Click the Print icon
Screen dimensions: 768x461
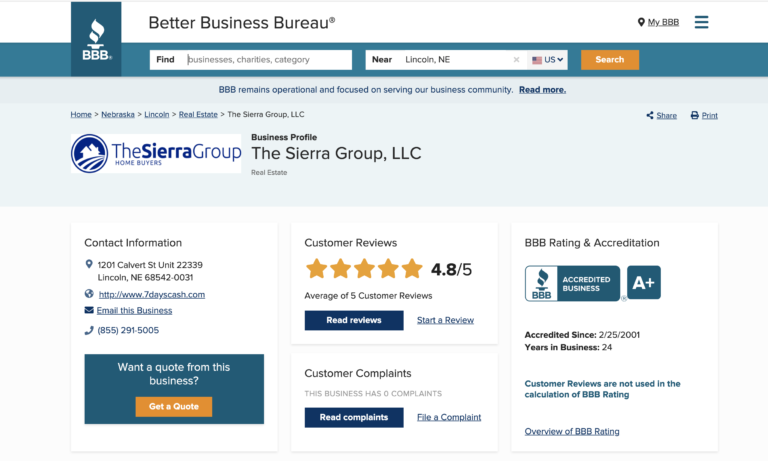pyautogui.click(x=695, y=116)
